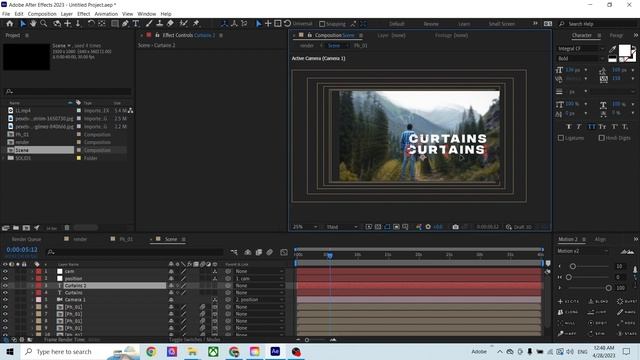This screenshot has height=360, width=640.
Task: Select the Pen tool
Action: point(125,24)
